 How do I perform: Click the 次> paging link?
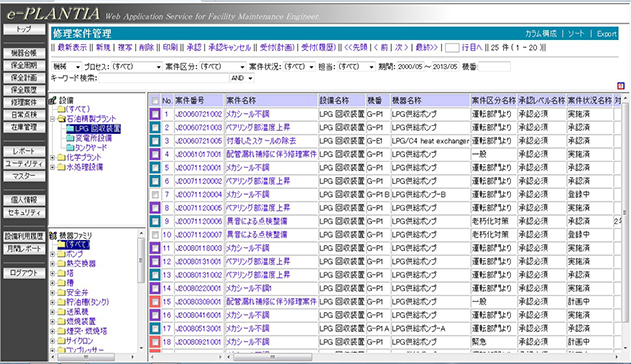coord(401,47)
